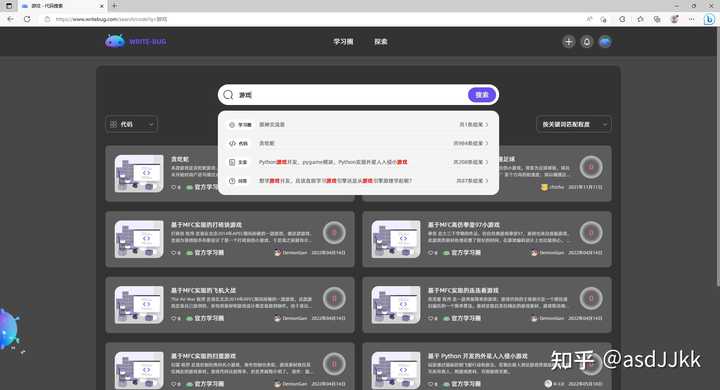Open the browser collections icon
The height and width of the screenshot is (390, 720).
pos(657,19)
